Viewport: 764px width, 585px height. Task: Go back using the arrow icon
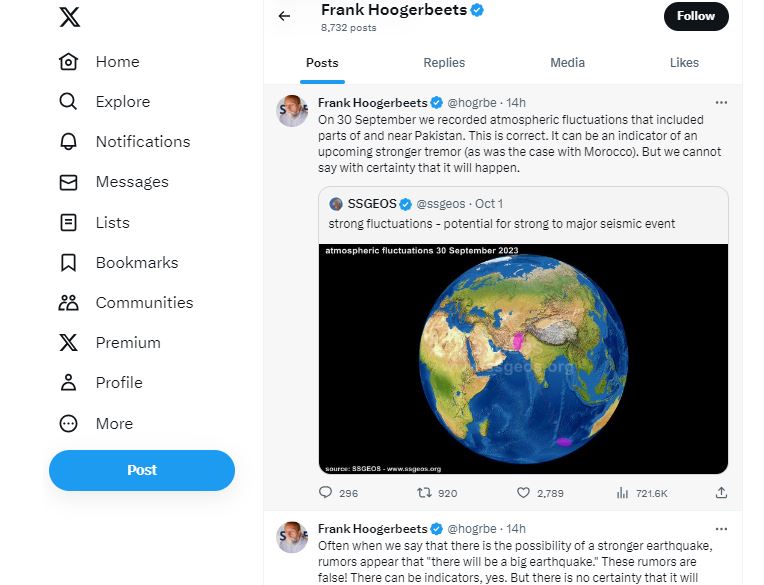(284, 16)
